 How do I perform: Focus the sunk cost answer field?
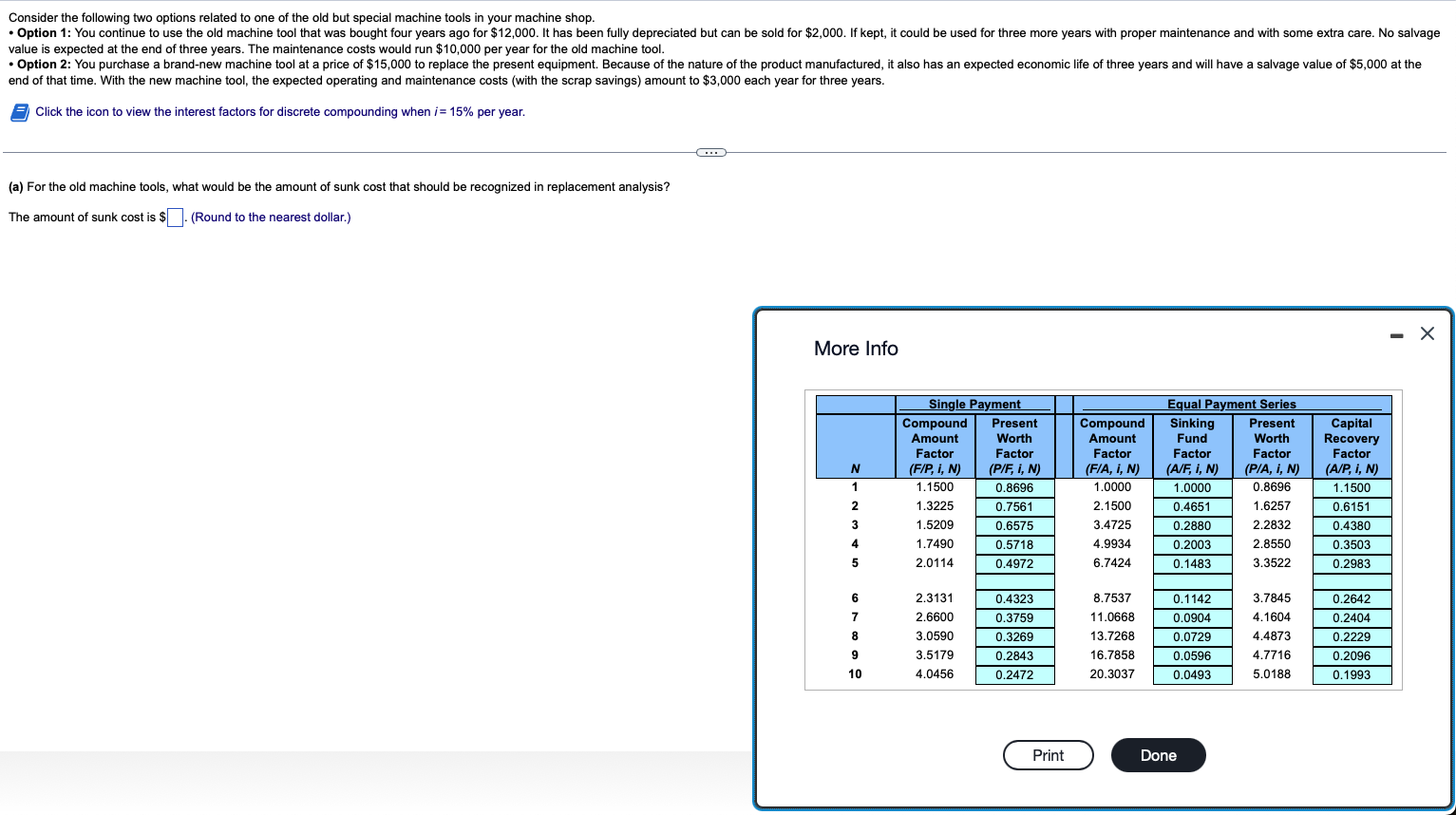click(x=175, y=218)
